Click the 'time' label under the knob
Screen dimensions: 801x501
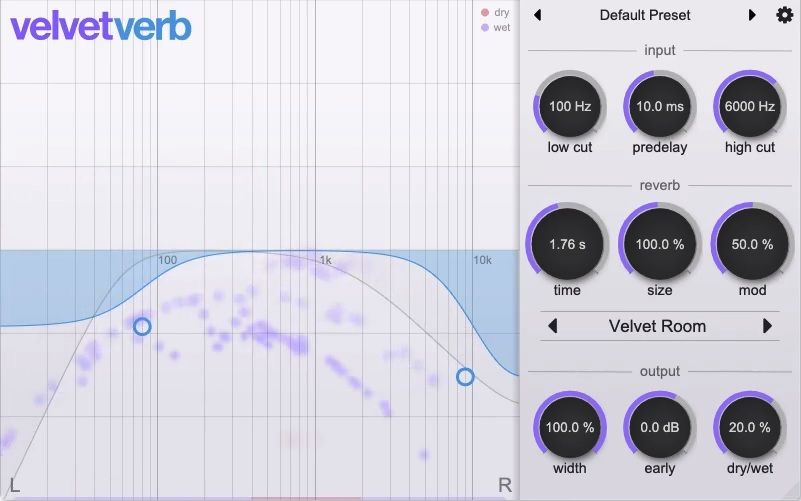pos(567,290)
